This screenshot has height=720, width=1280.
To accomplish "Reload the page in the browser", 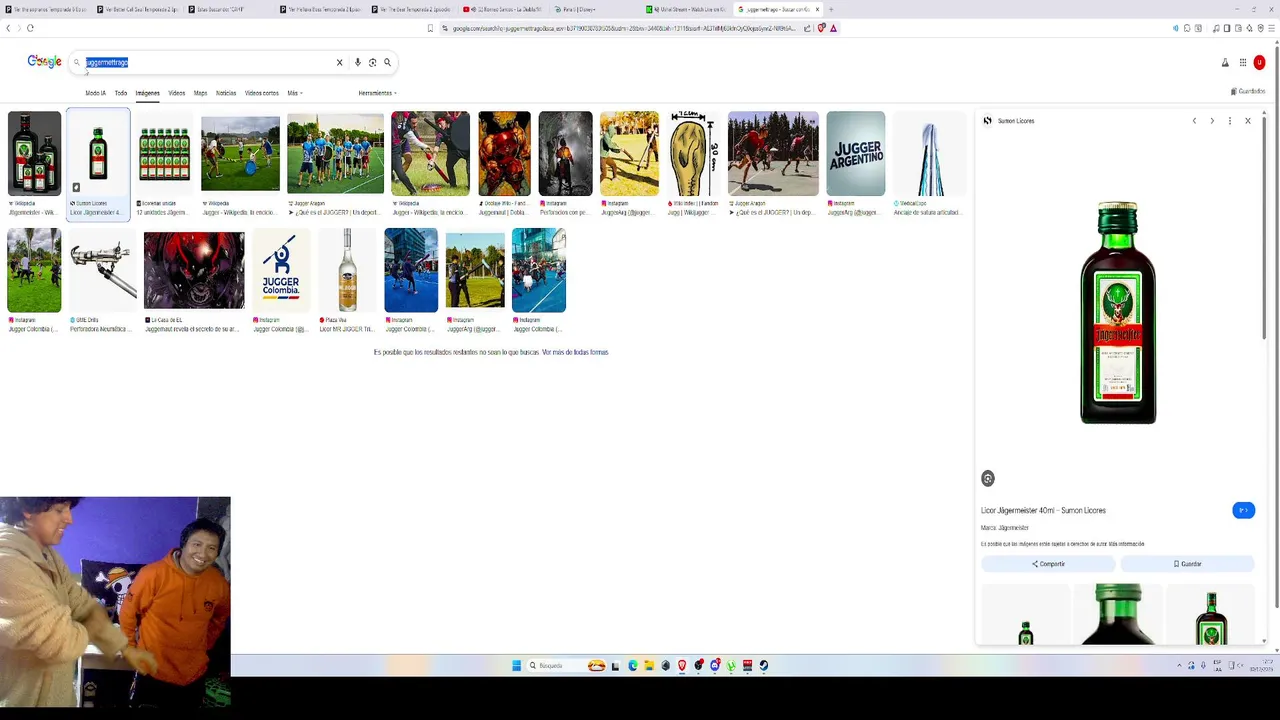I will 30,28.
